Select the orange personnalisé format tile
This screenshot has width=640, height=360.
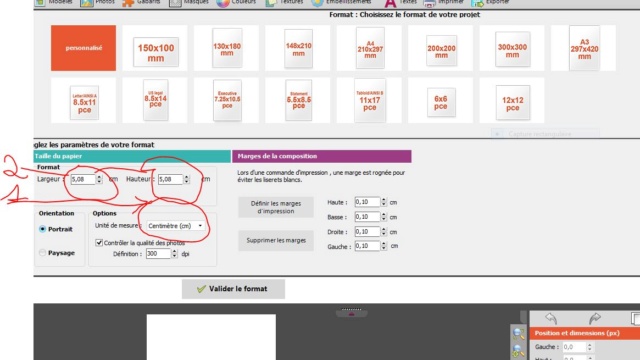pyautogui.click(x=83, y=48)
